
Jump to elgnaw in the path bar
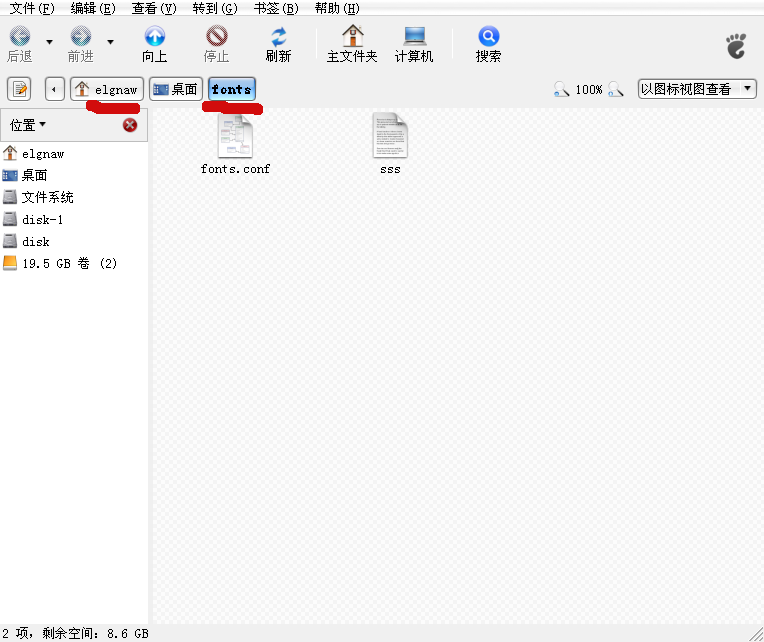107,89
